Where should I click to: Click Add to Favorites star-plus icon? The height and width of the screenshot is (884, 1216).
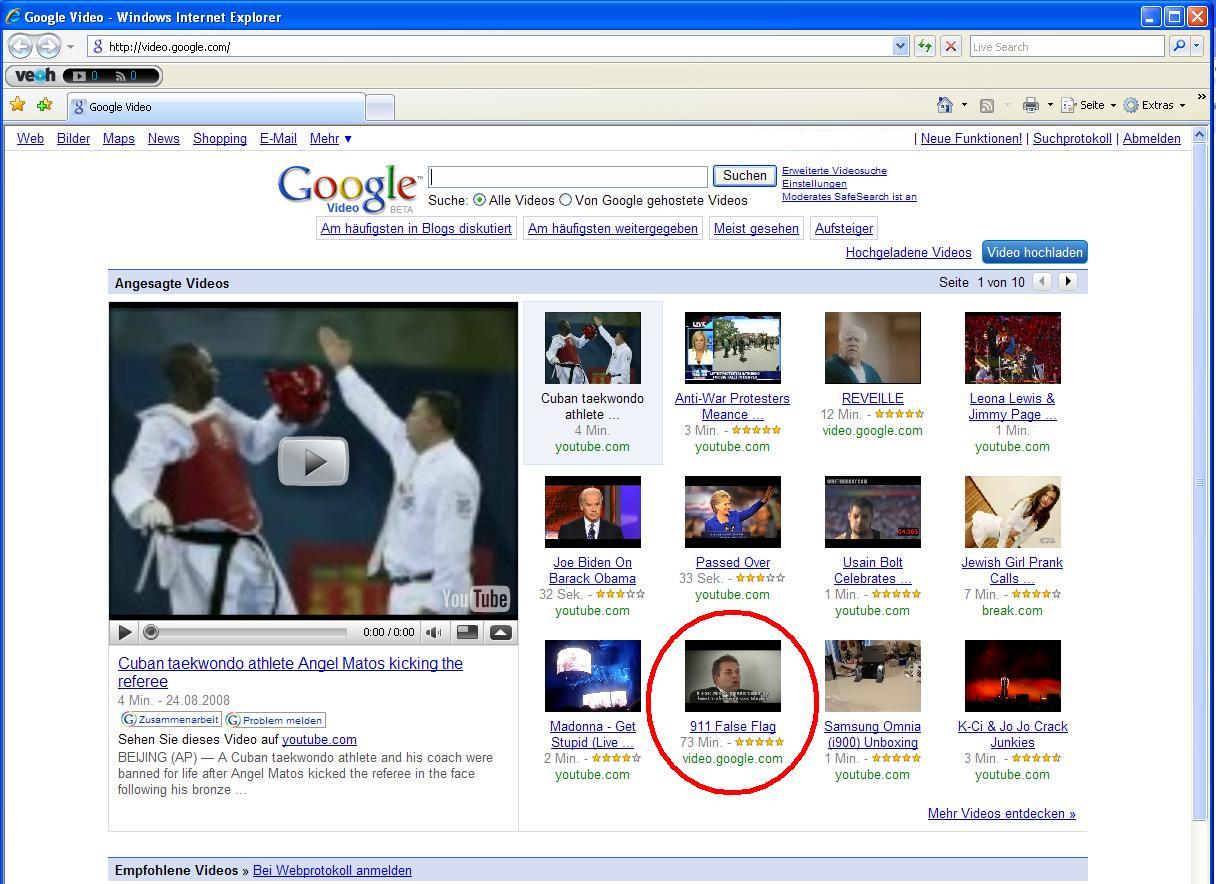[44, 104]
